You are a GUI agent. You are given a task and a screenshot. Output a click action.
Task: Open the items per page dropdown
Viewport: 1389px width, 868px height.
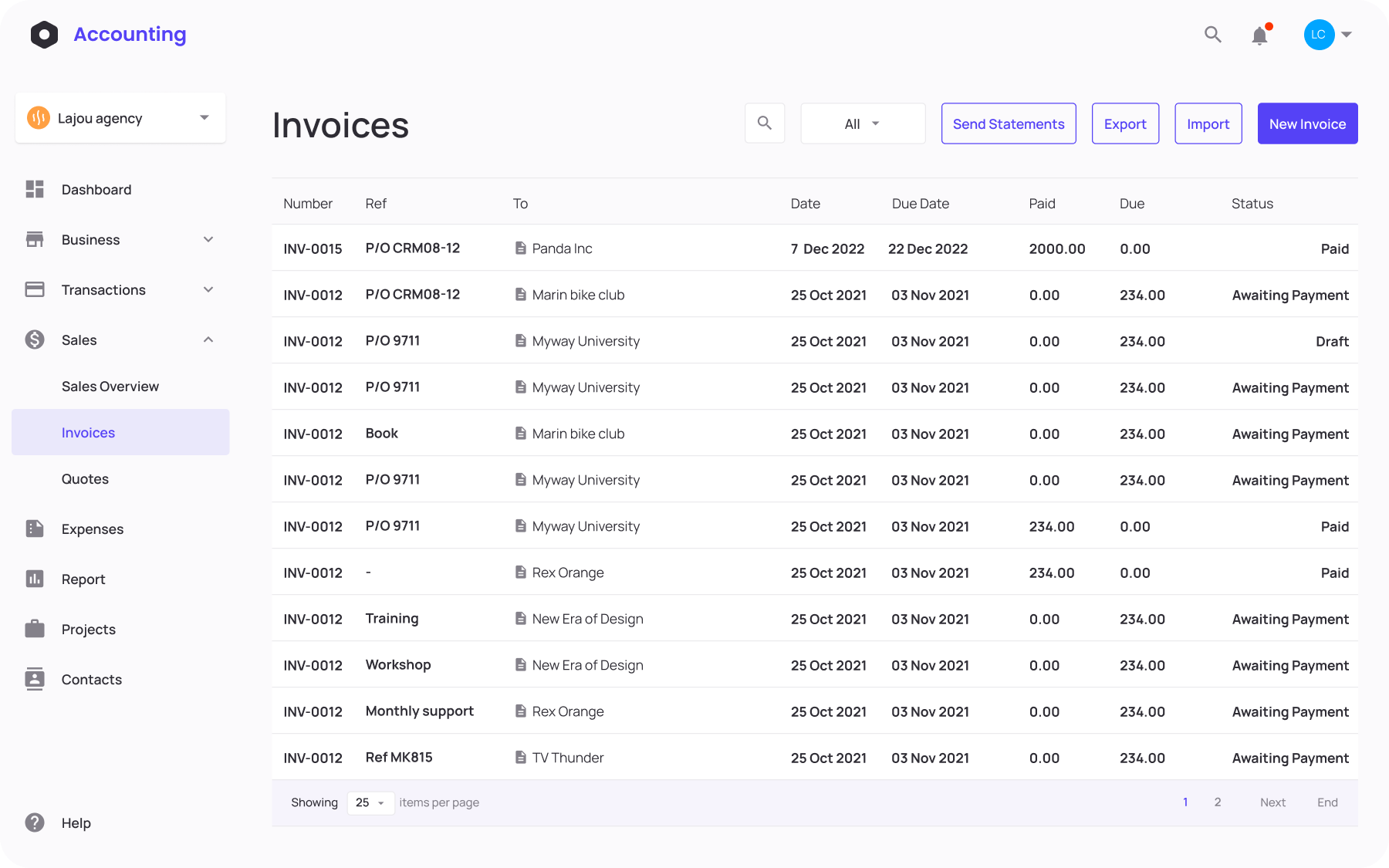click(370, 802)
